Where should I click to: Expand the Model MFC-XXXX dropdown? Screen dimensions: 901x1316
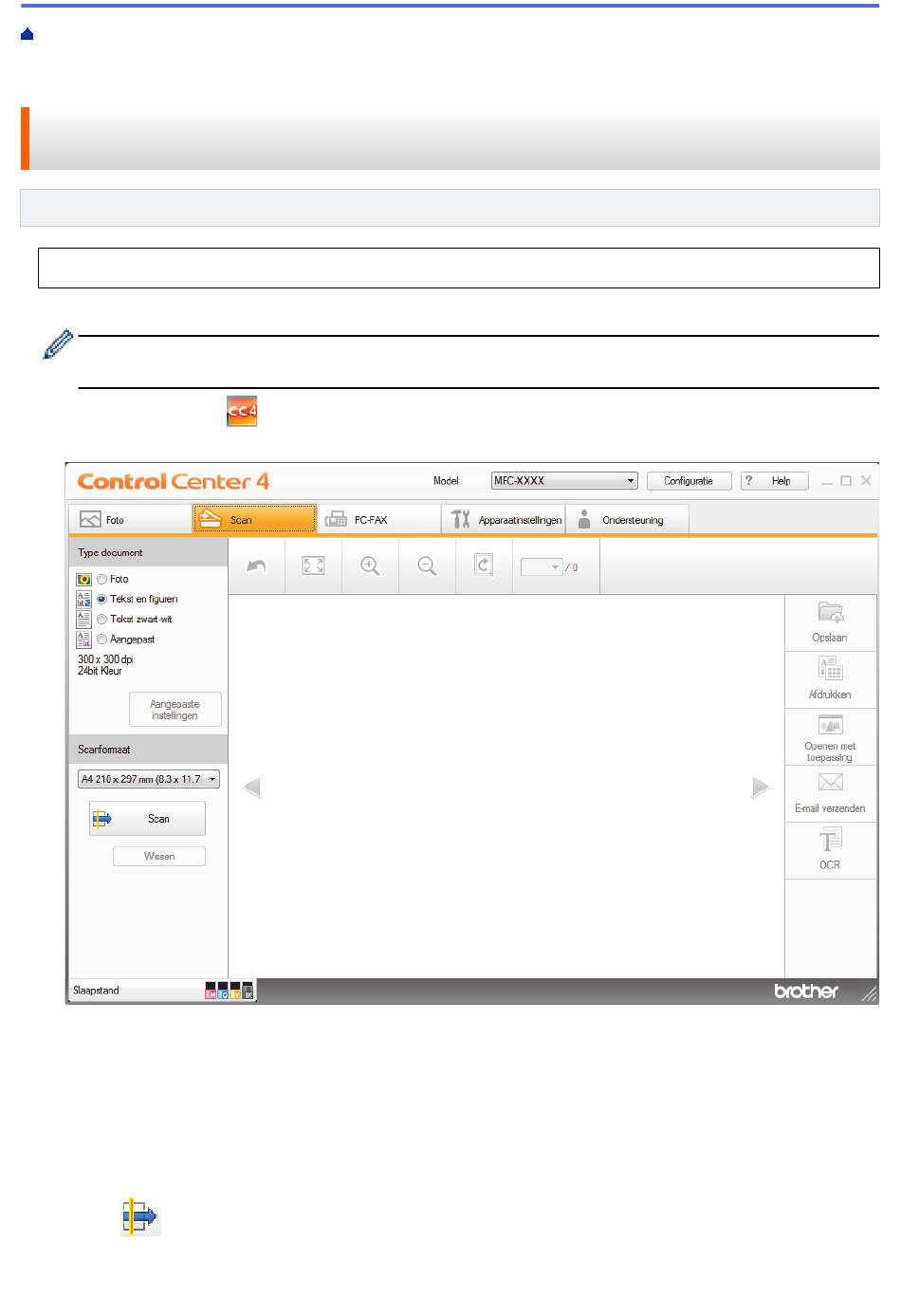(x=564, y=481)
